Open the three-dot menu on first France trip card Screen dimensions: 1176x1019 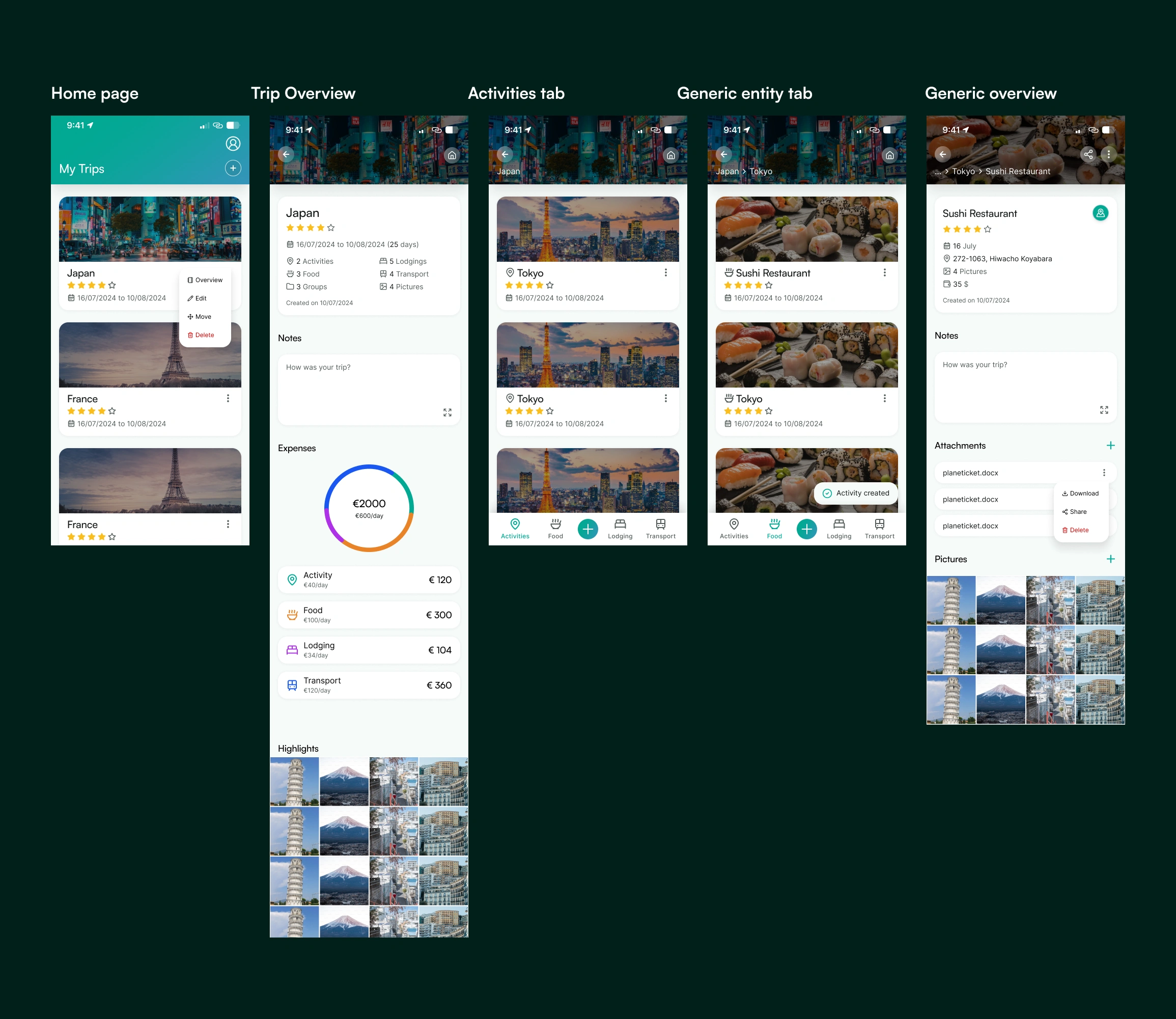[228, 399]
